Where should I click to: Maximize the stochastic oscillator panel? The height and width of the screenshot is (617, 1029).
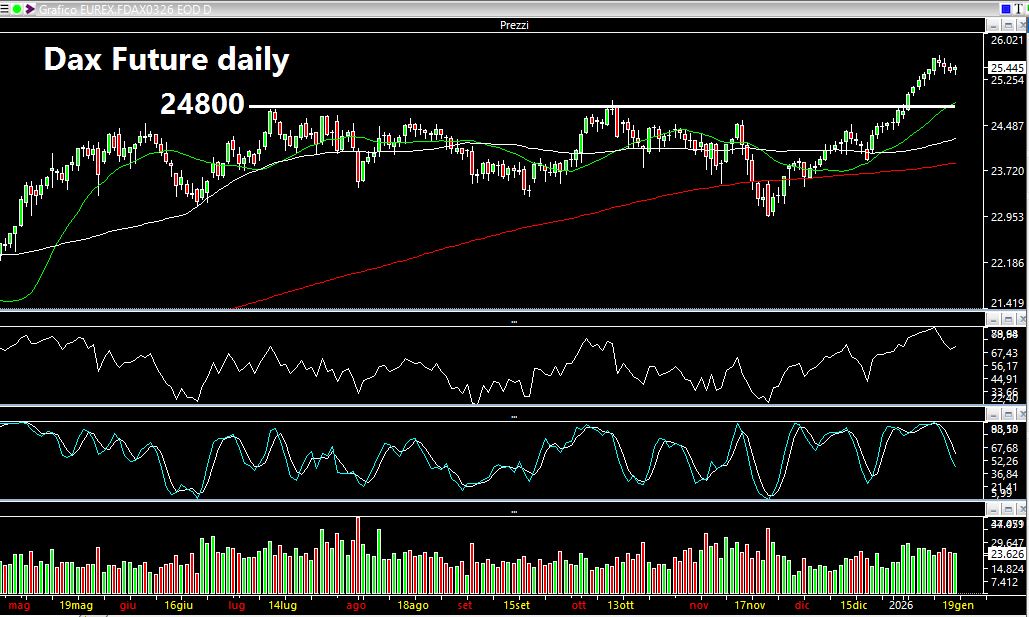(x=1007, y=414)
